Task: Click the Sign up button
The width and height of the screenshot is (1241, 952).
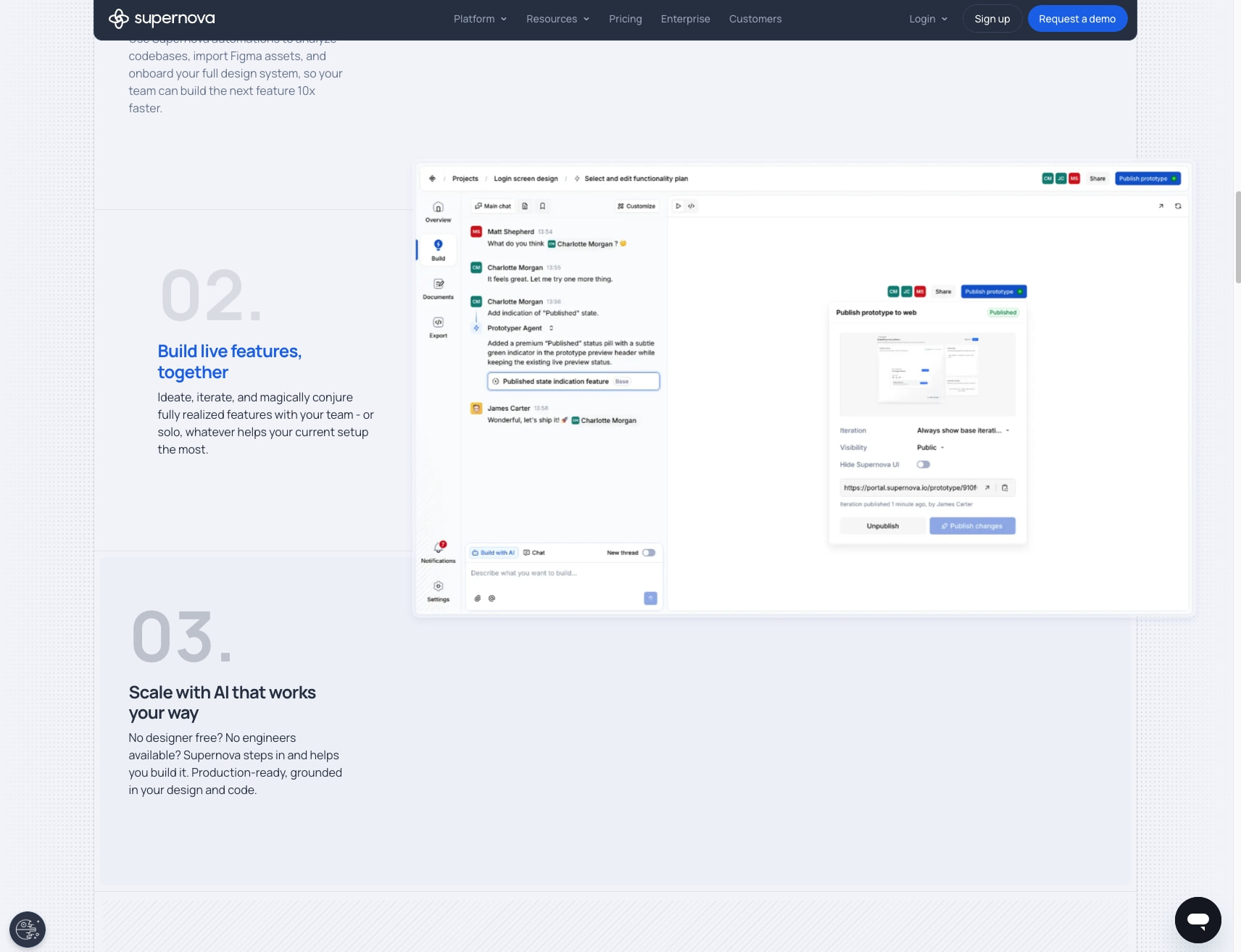Action: click(x=992, y=19)
